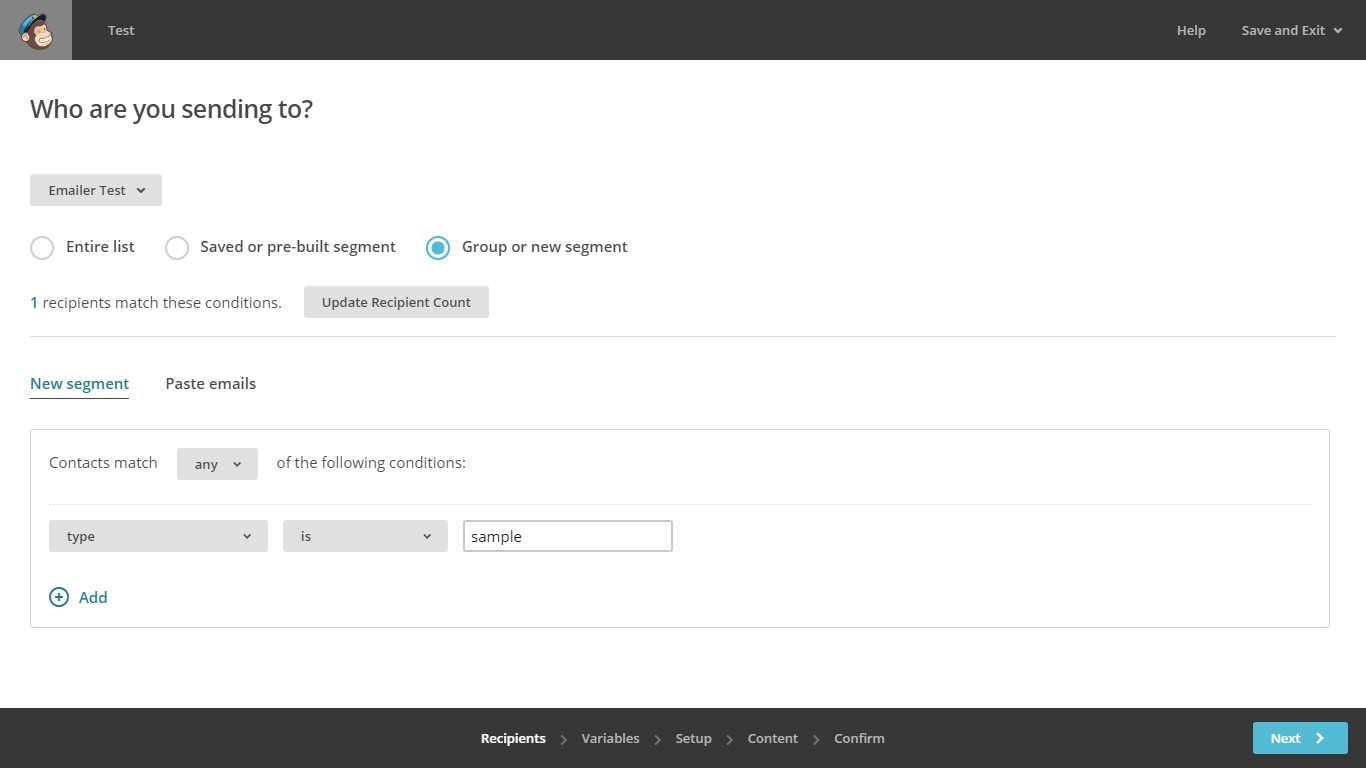The width and height of the screenshot is (1366, 768).
Task: Navigate to the Content step
Action: (772, 738)
